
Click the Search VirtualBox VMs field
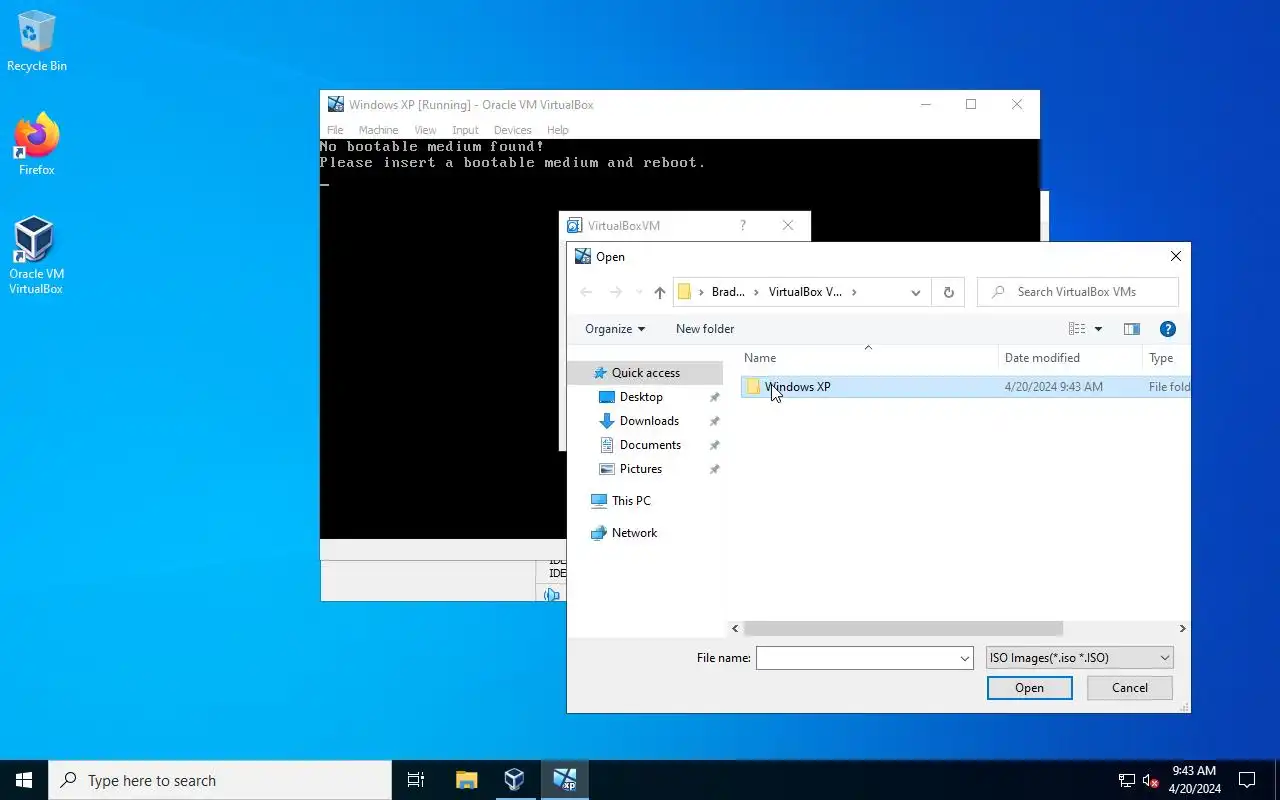(x=1078, y=292)
